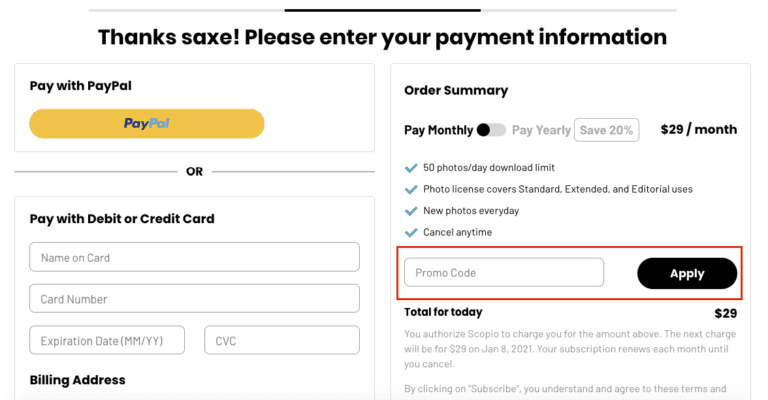768x400 pixels.
Task: Click checkmark icon beside New photos everyday
Action: (411, 211)
